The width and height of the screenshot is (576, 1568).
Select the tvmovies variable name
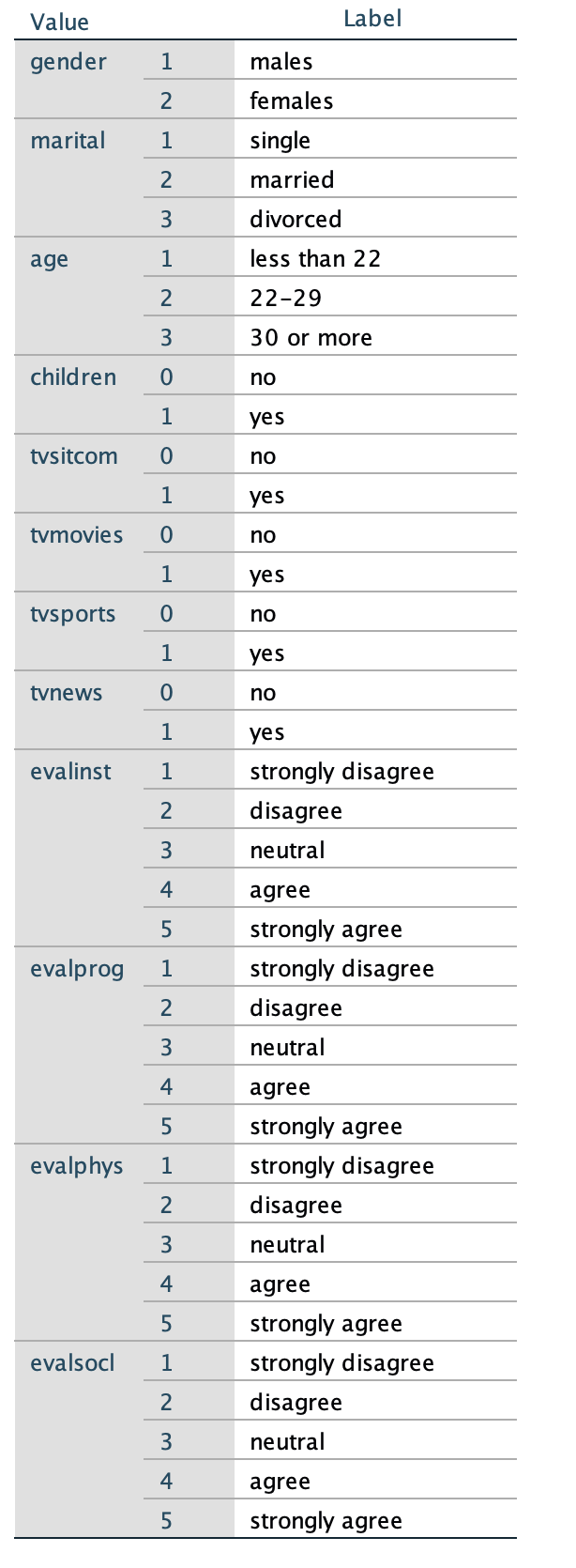pos(77,535)
